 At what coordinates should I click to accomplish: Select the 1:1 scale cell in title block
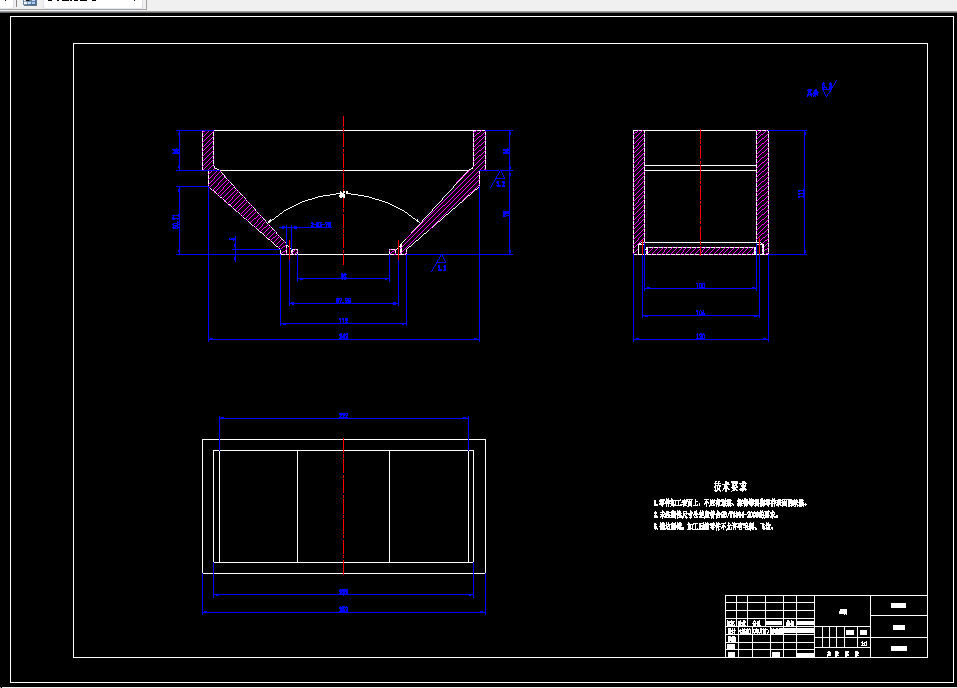864,643
